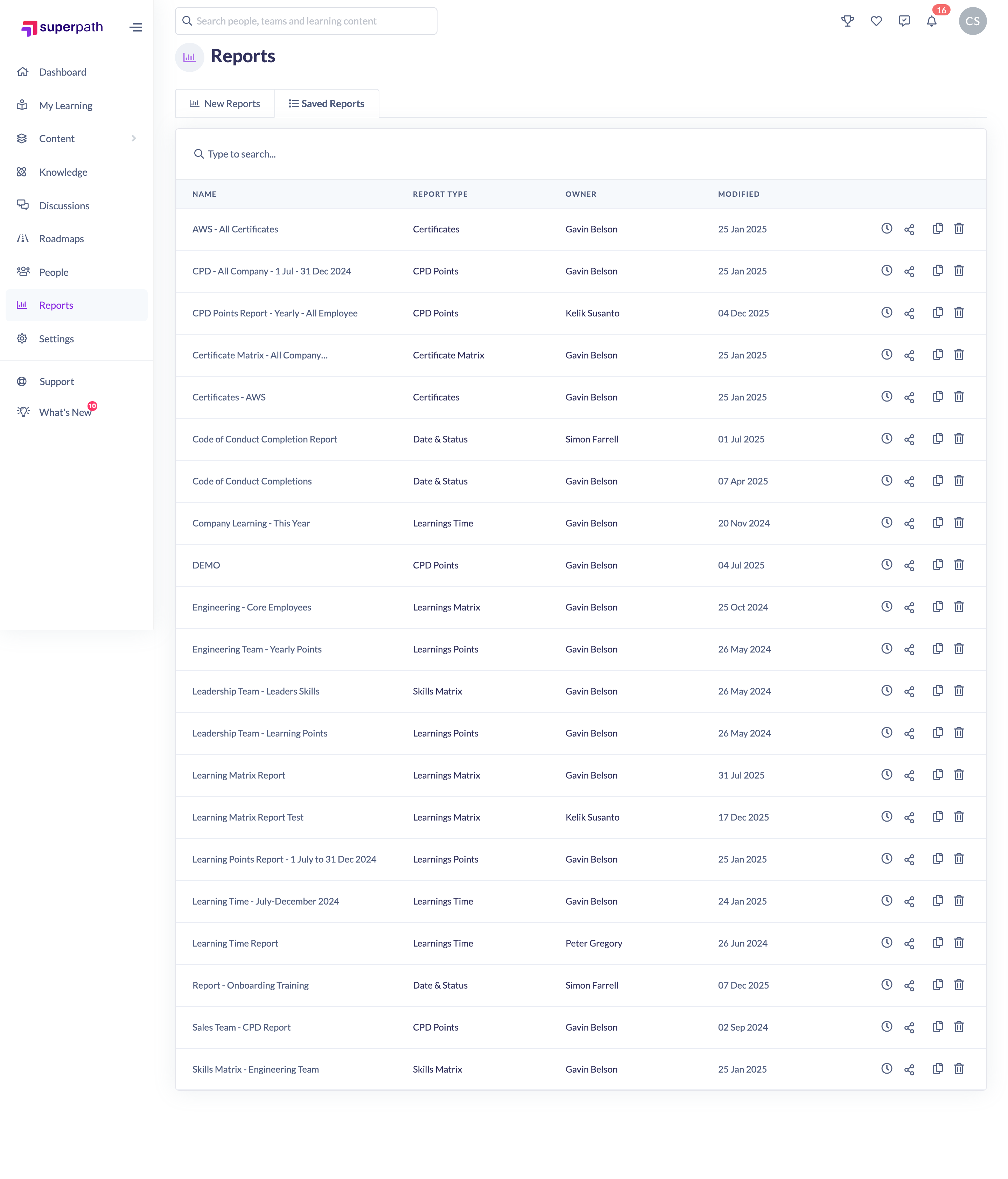Click the 17 Dec 2025 modified date
Viewport: 1008px width, 1179px height.
[743, 817]
